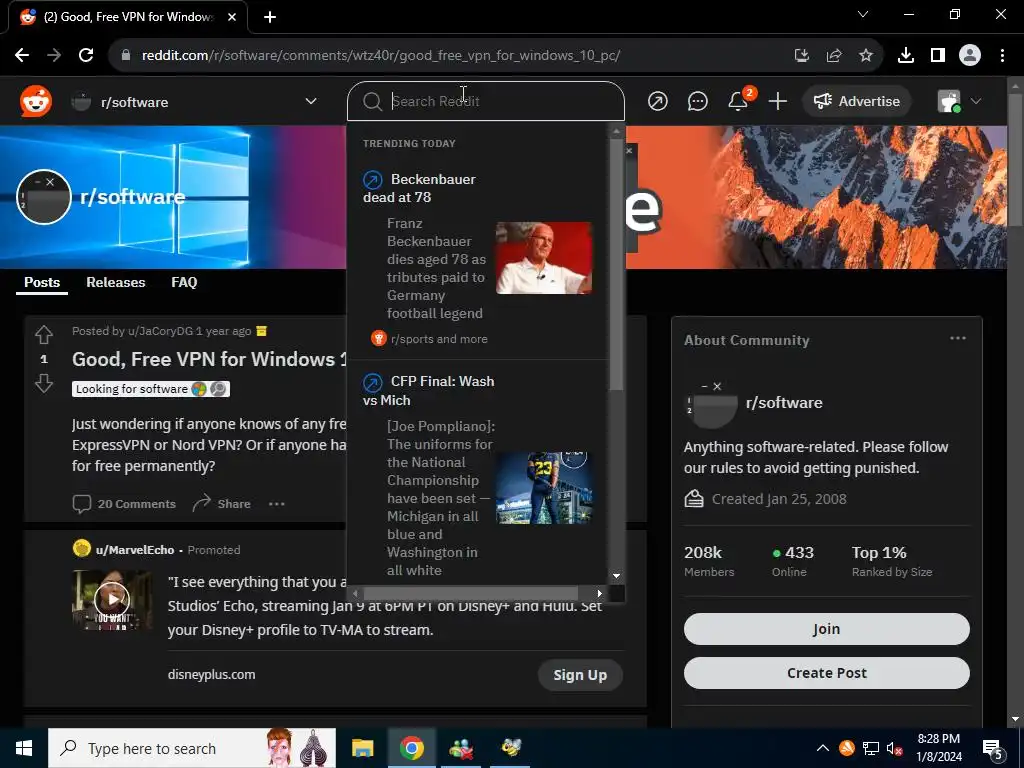Show hidden system tray icons

(823, 748)
